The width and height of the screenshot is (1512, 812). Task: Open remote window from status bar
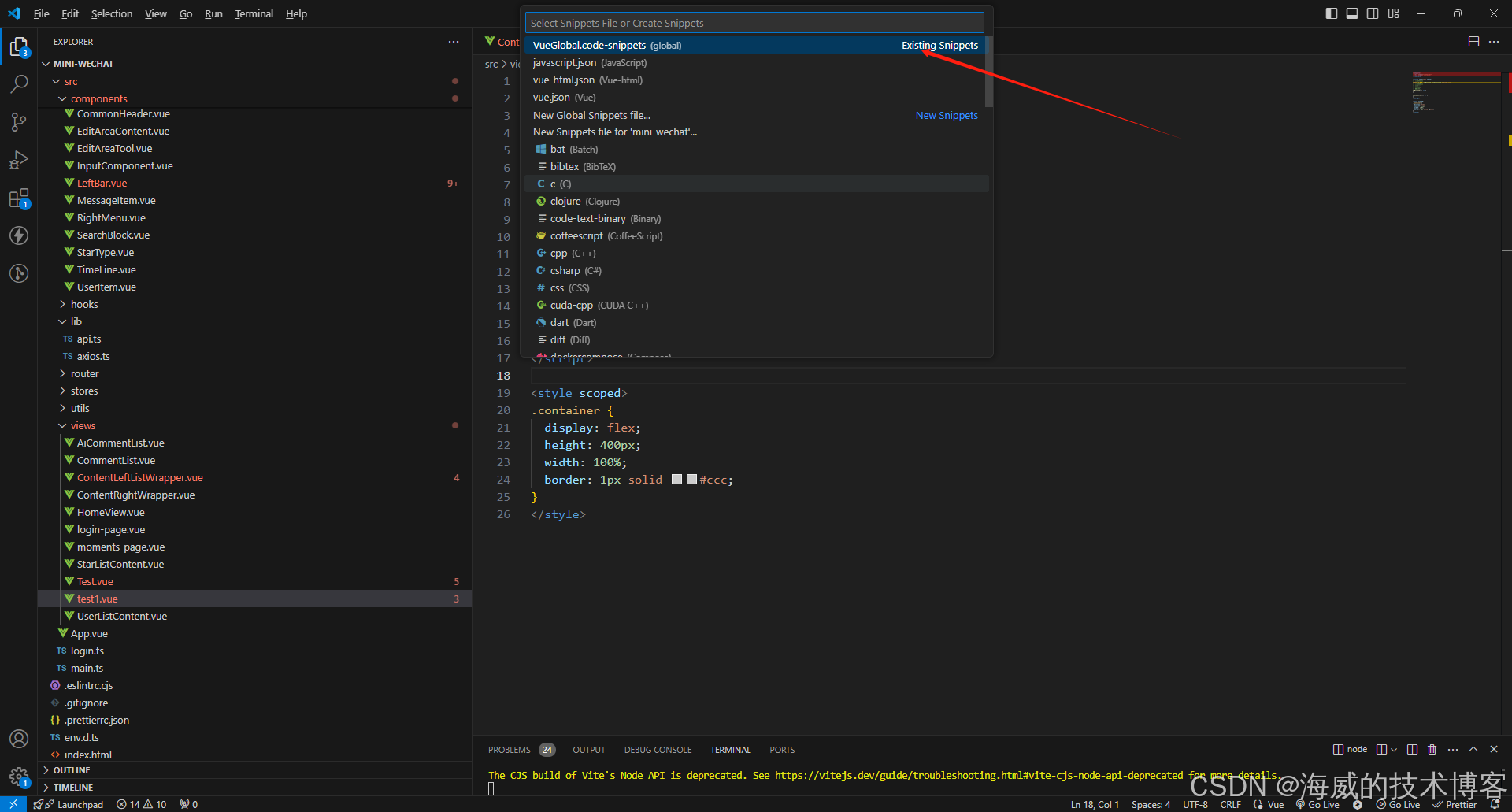click(x=13, y=804)
